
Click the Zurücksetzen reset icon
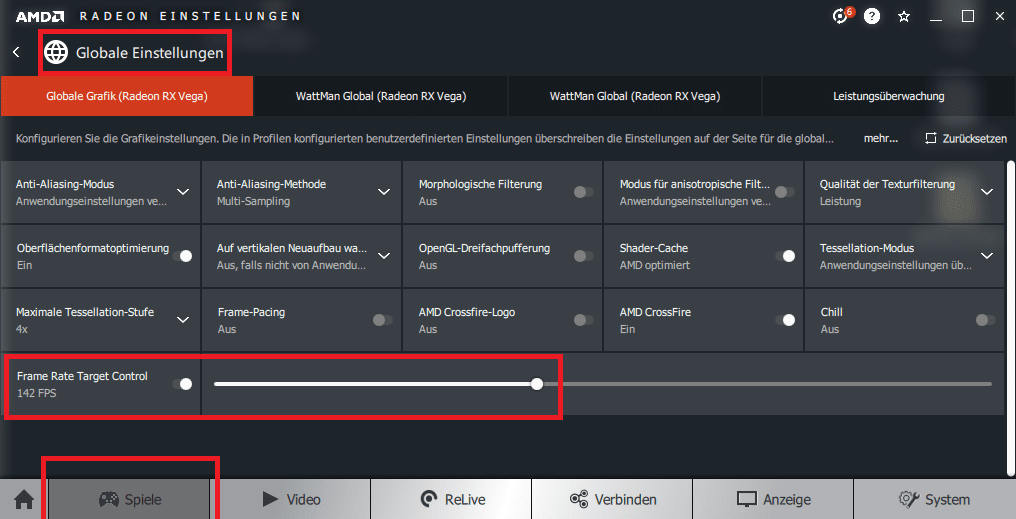[x=931, y=138]
